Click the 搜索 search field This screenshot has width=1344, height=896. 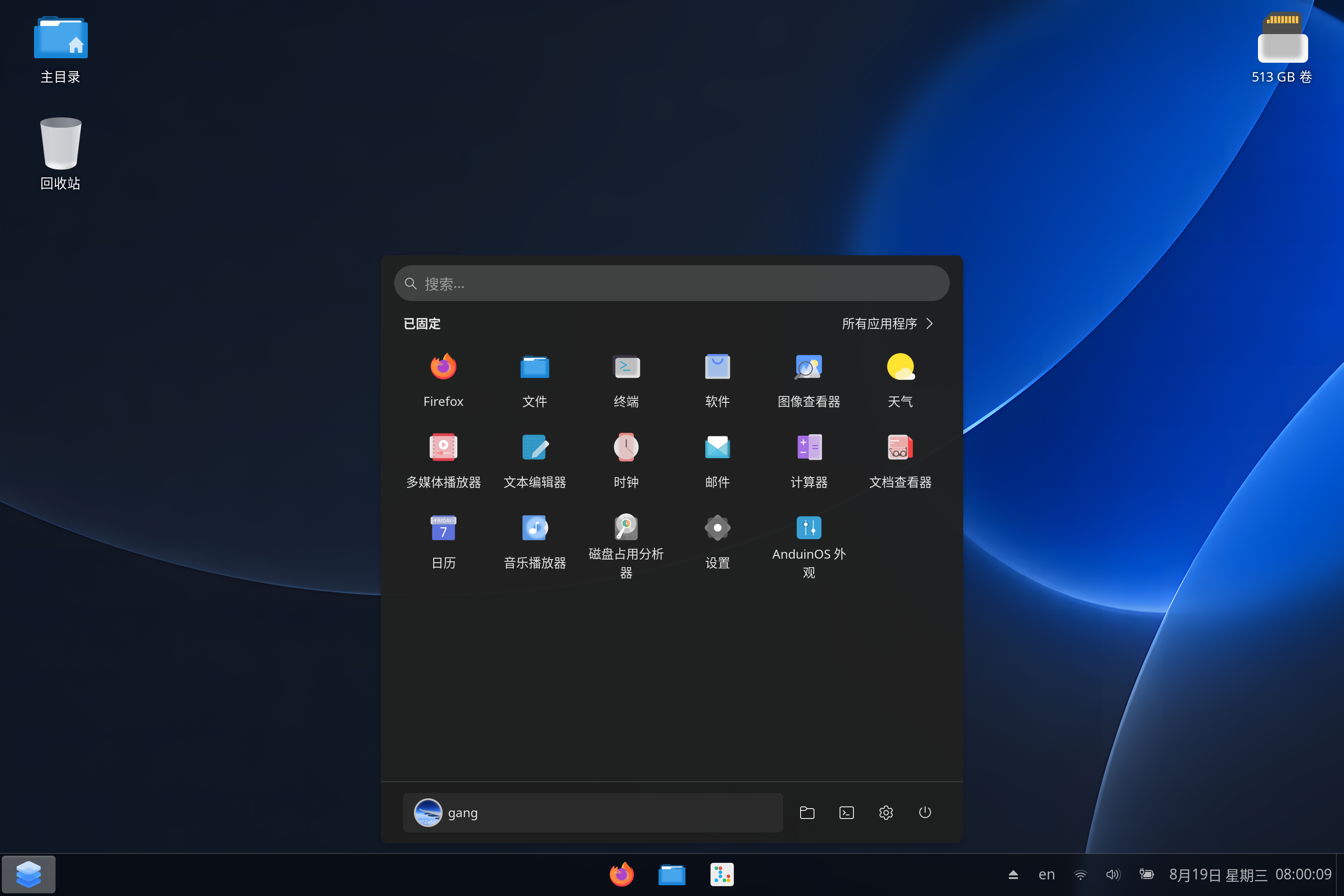click(672, 284)
